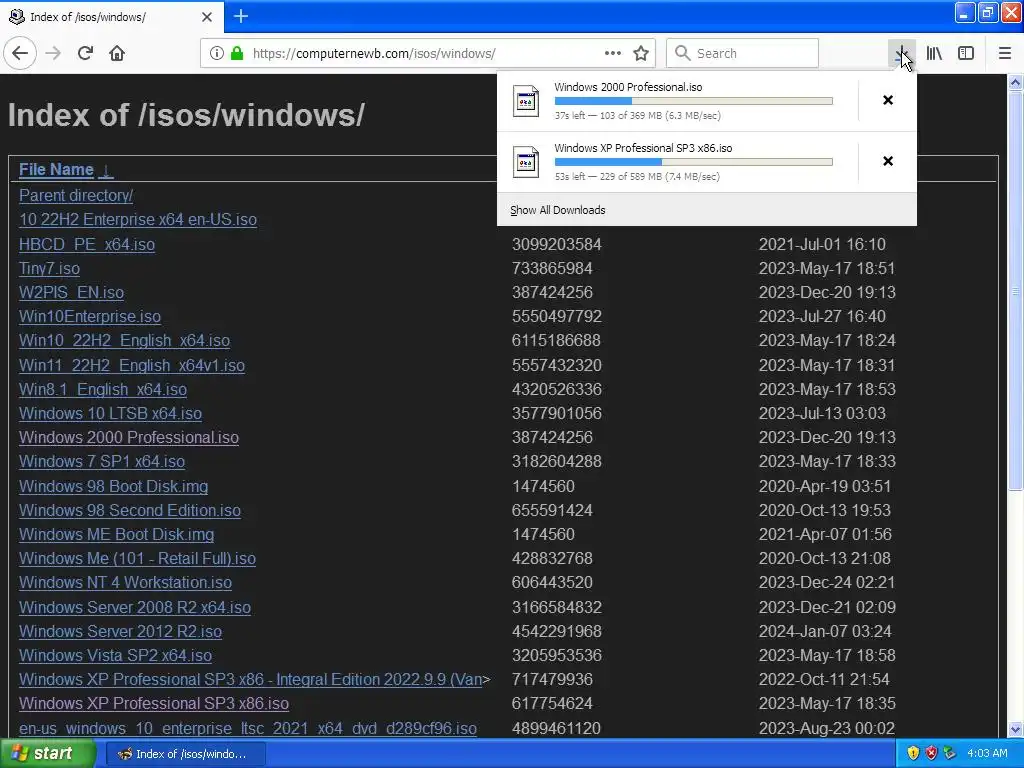Click the page scrollbar down arrow
The height and width of the screenshot is (768, 1024).
click(1015, 729)
